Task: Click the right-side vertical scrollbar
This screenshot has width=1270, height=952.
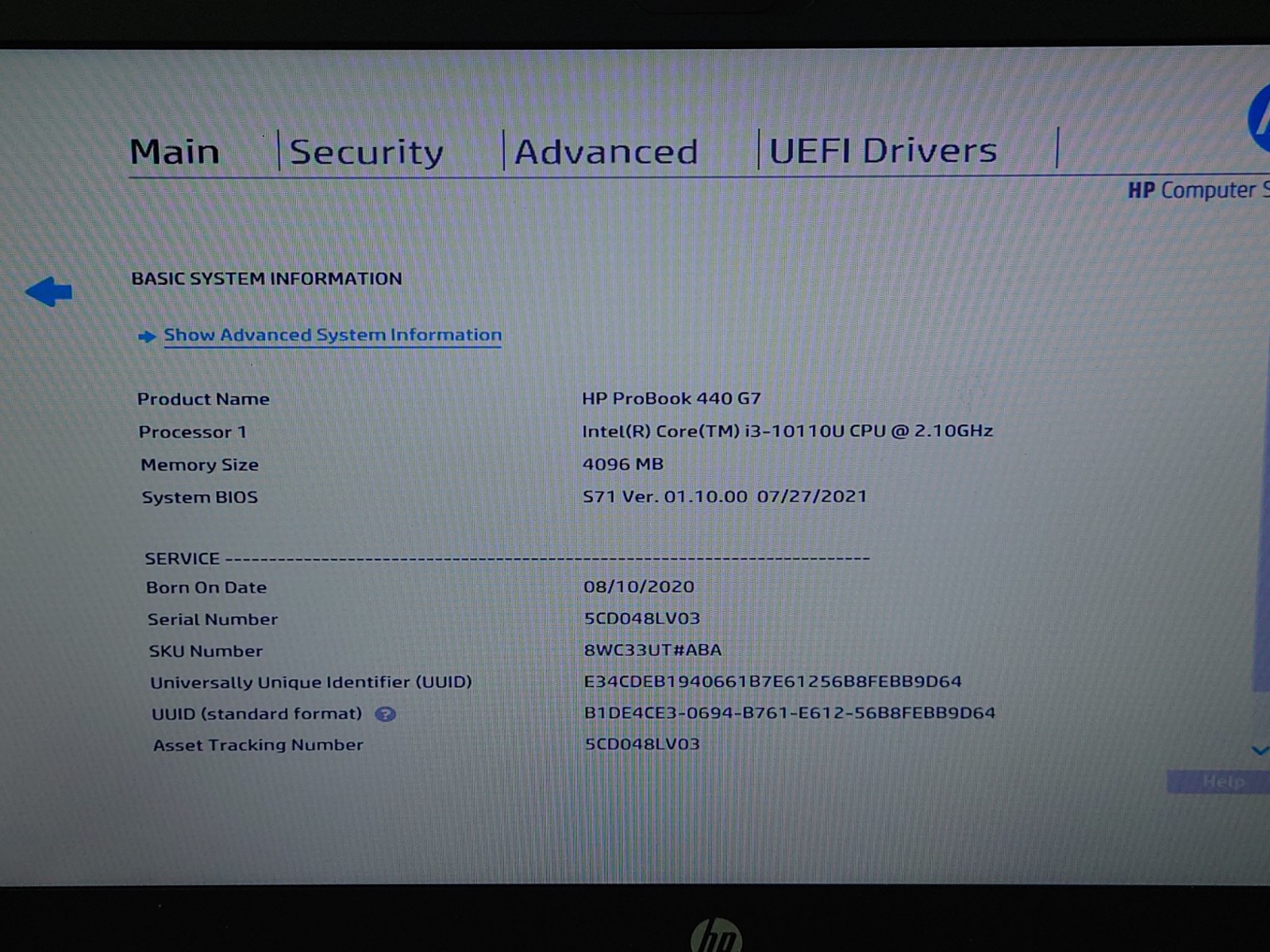Action: tap(1262, 516)
